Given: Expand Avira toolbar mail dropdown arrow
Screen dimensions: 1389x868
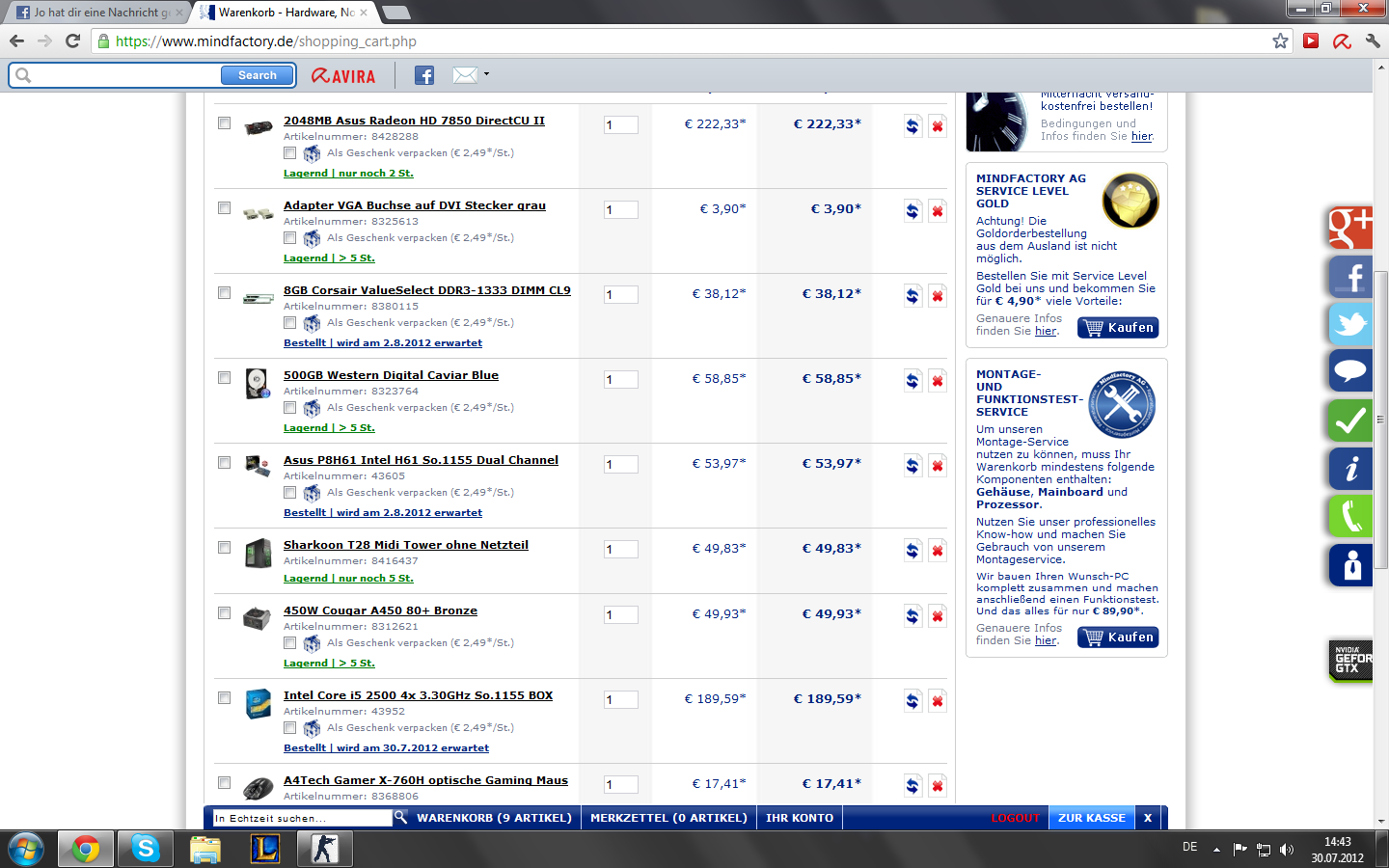Looking at the screenshot, I should click(486, 74).
